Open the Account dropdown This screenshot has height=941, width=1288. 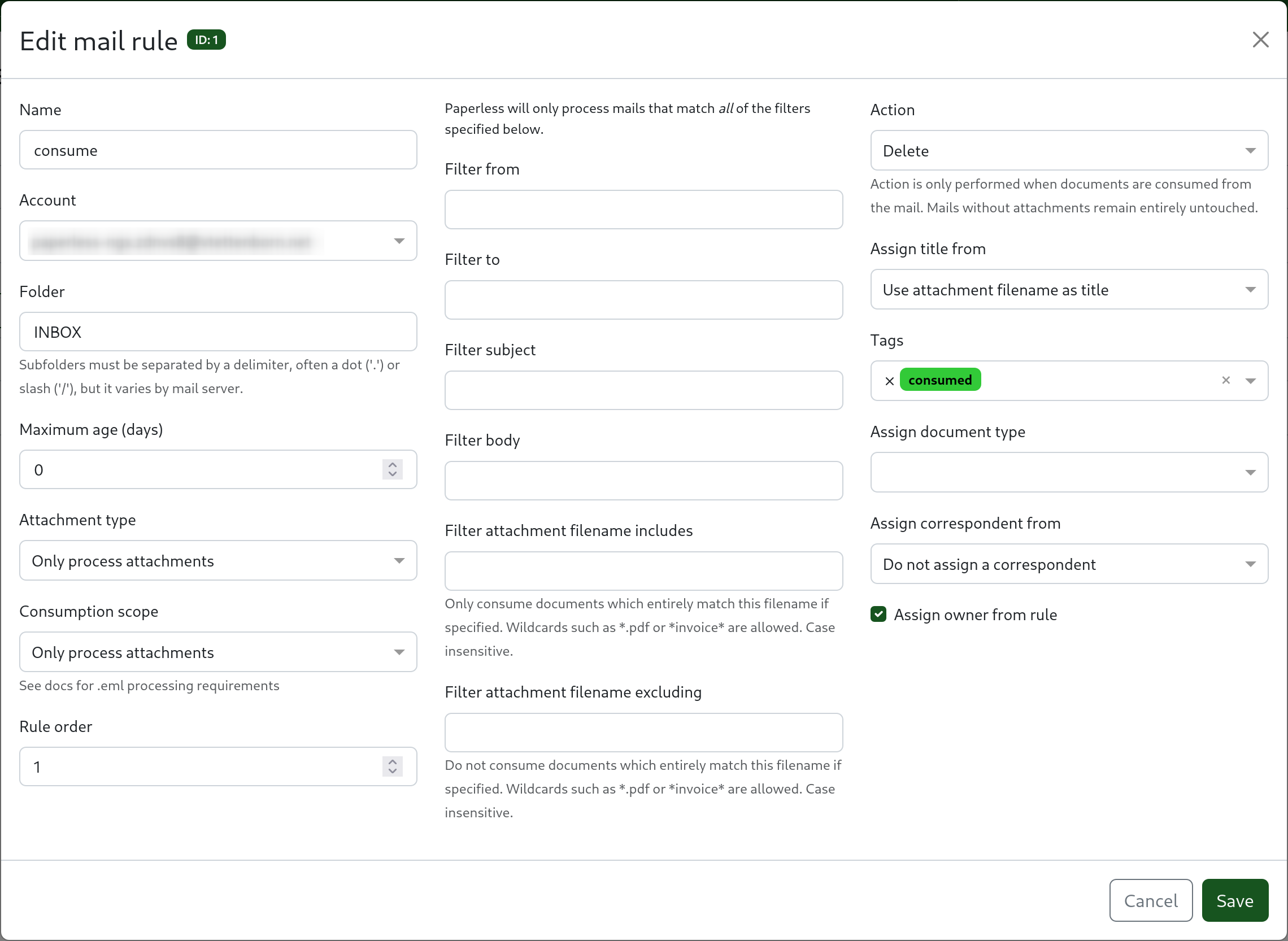tap(218, 241)
